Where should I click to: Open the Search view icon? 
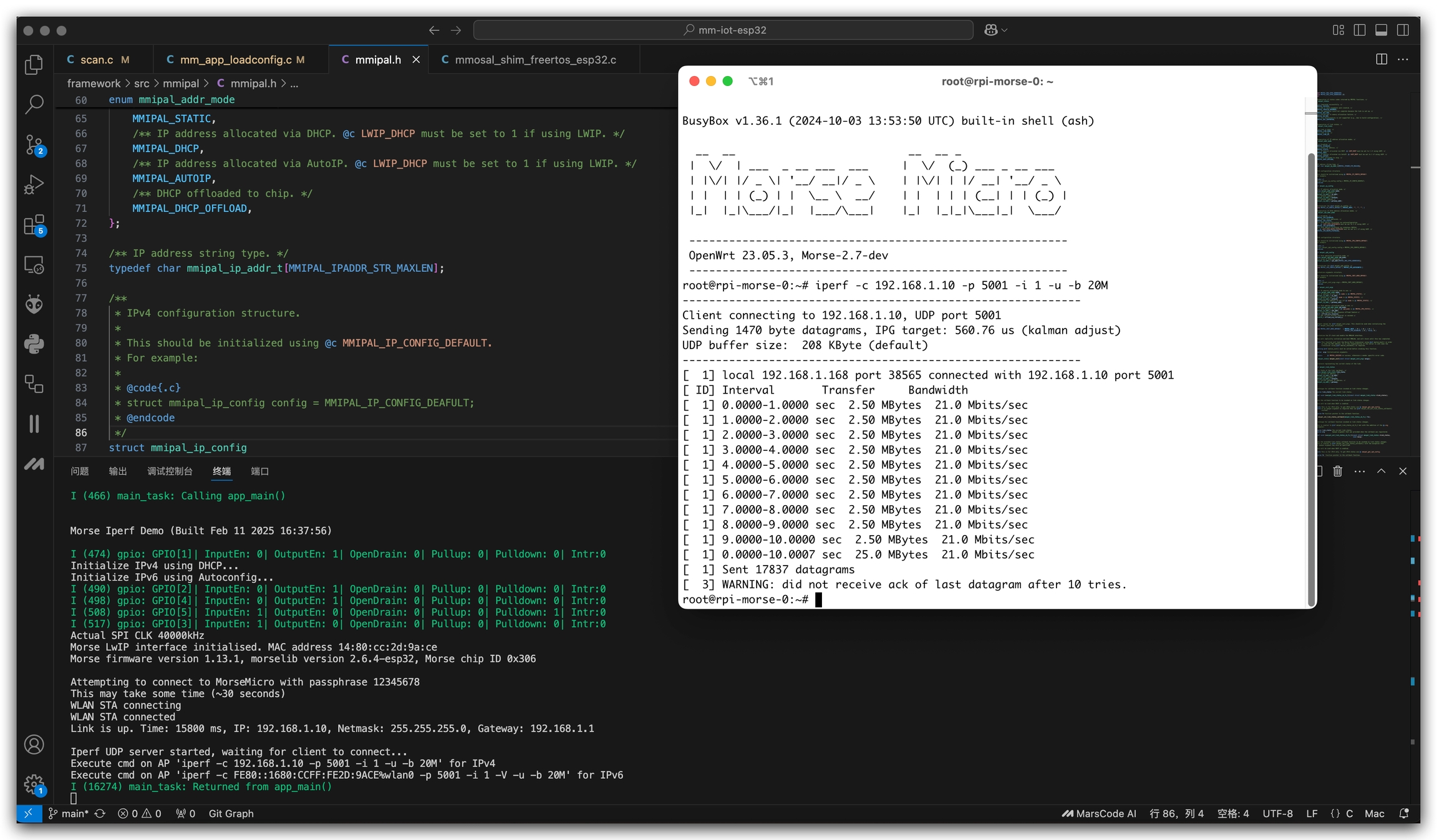click(34, 104)
